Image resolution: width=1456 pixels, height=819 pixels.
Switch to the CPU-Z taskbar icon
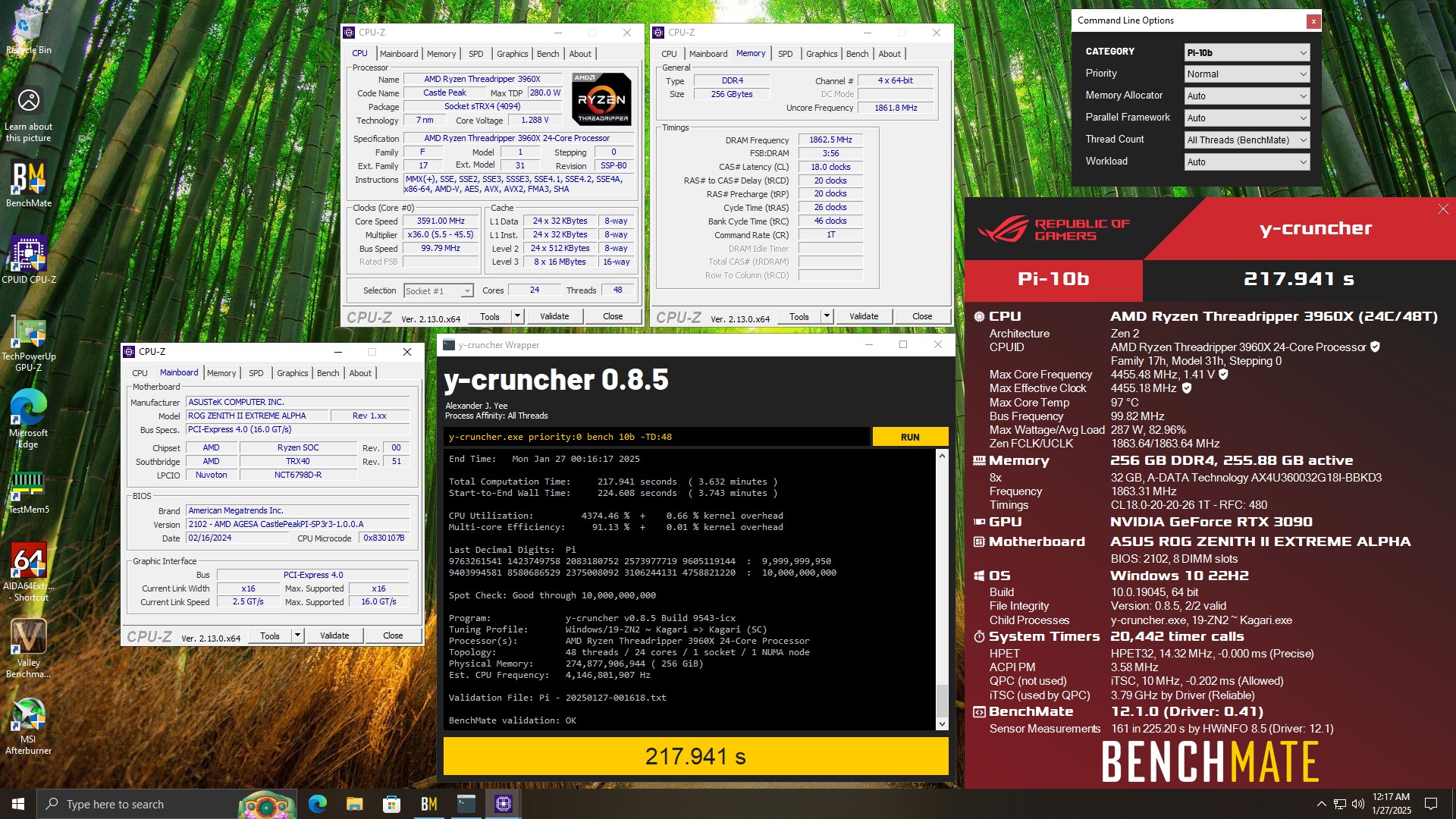[503, 804]
